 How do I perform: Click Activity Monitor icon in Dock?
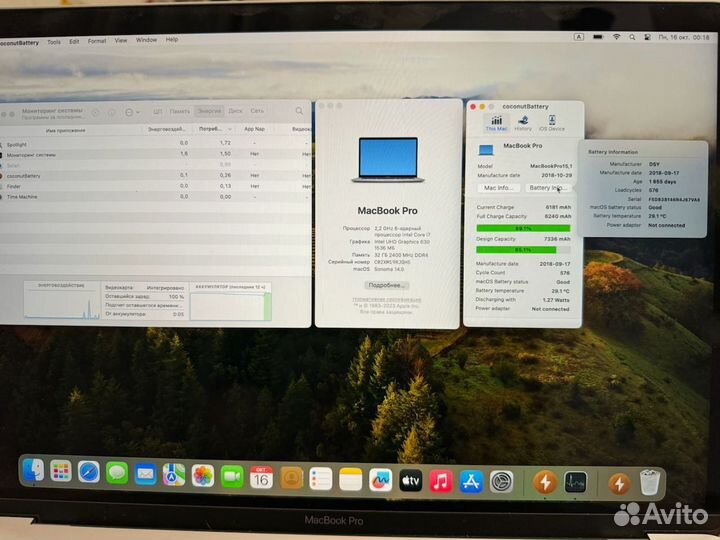pyautogui.click(x=575, y=483)
